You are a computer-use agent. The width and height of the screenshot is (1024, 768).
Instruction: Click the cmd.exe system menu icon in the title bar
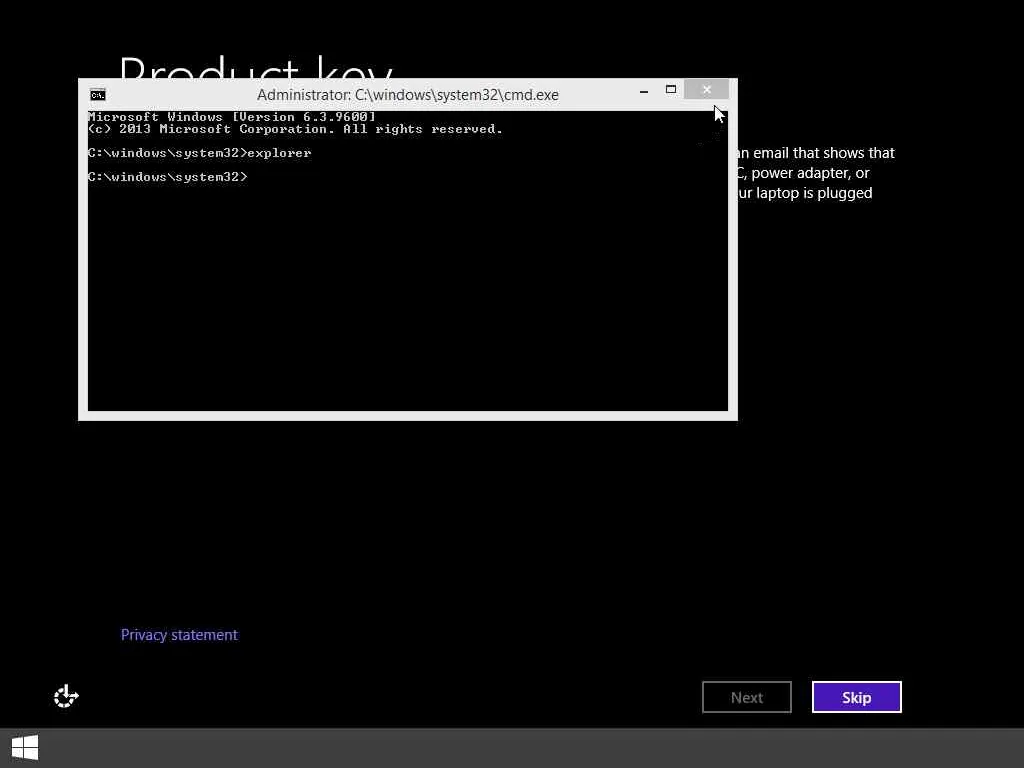[98, 95]
